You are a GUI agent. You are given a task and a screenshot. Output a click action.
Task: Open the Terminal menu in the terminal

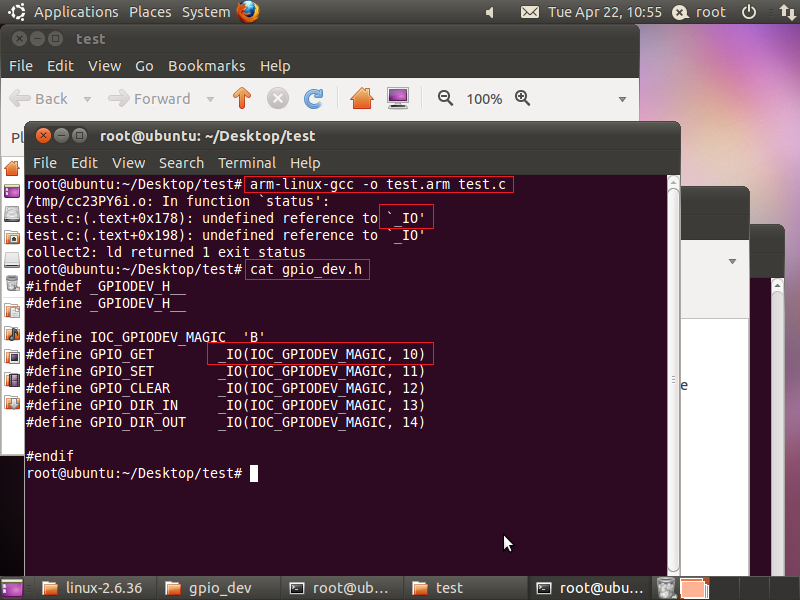[247, 163]
